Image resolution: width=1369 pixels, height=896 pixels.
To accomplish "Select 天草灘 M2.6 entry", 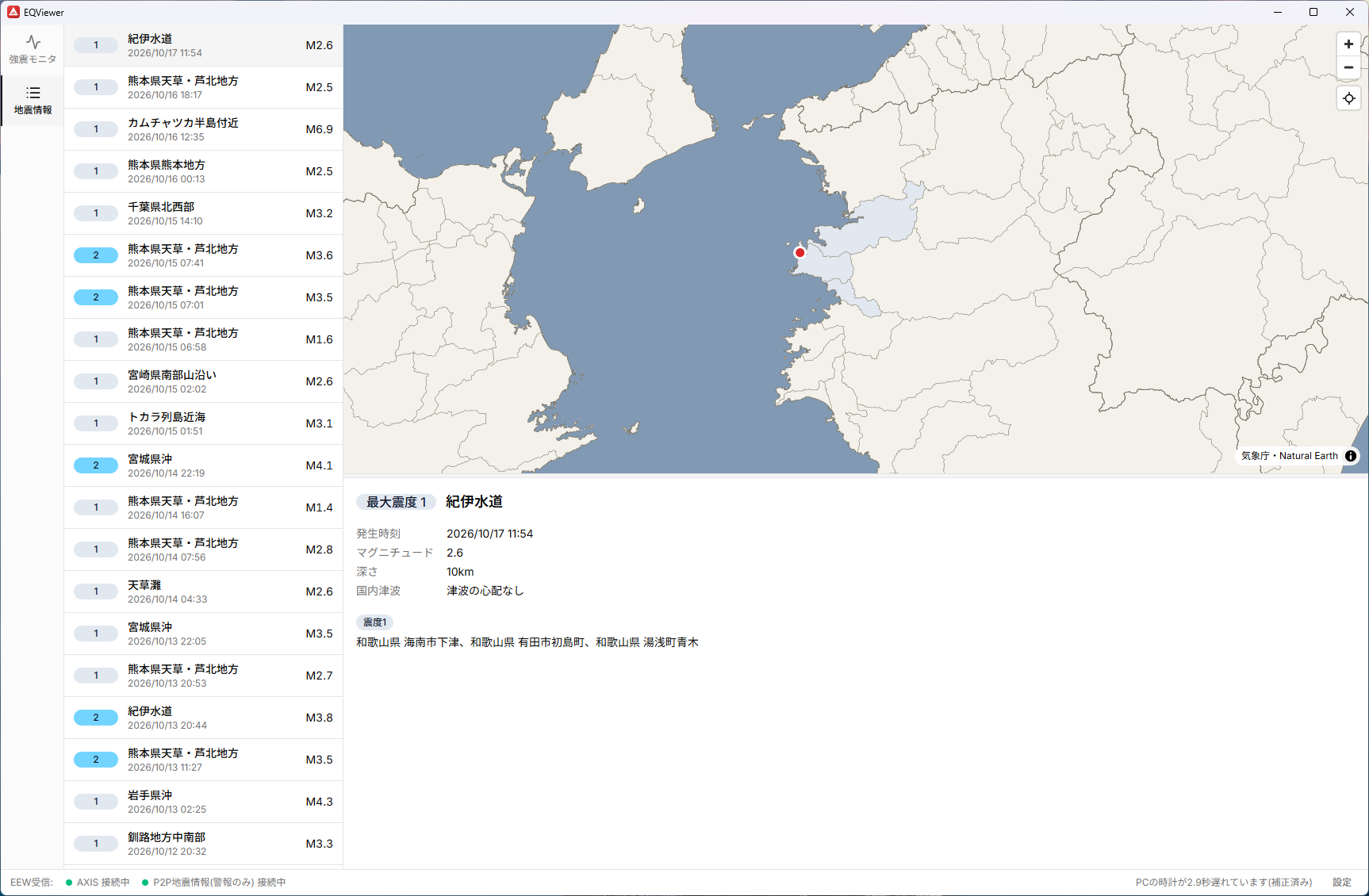I will pos(203,592).
